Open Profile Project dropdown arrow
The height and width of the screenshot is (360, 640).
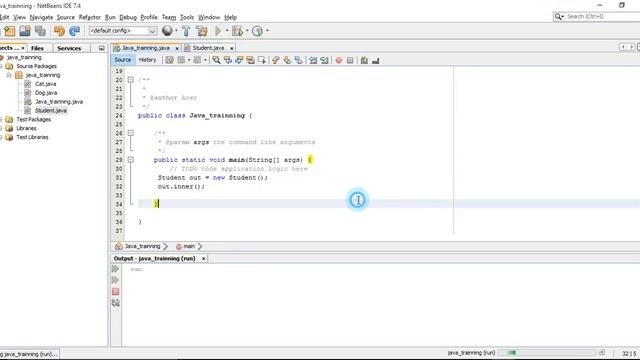[267, 31]
